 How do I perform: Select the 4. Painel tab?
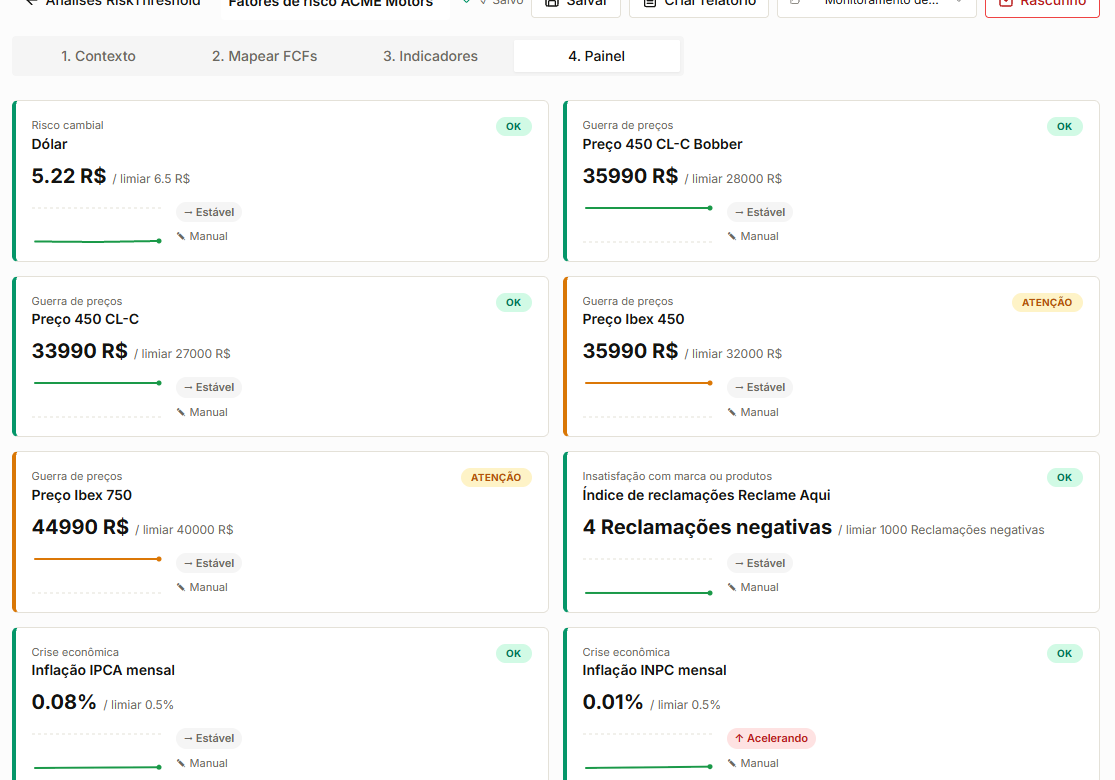[597, 56]
